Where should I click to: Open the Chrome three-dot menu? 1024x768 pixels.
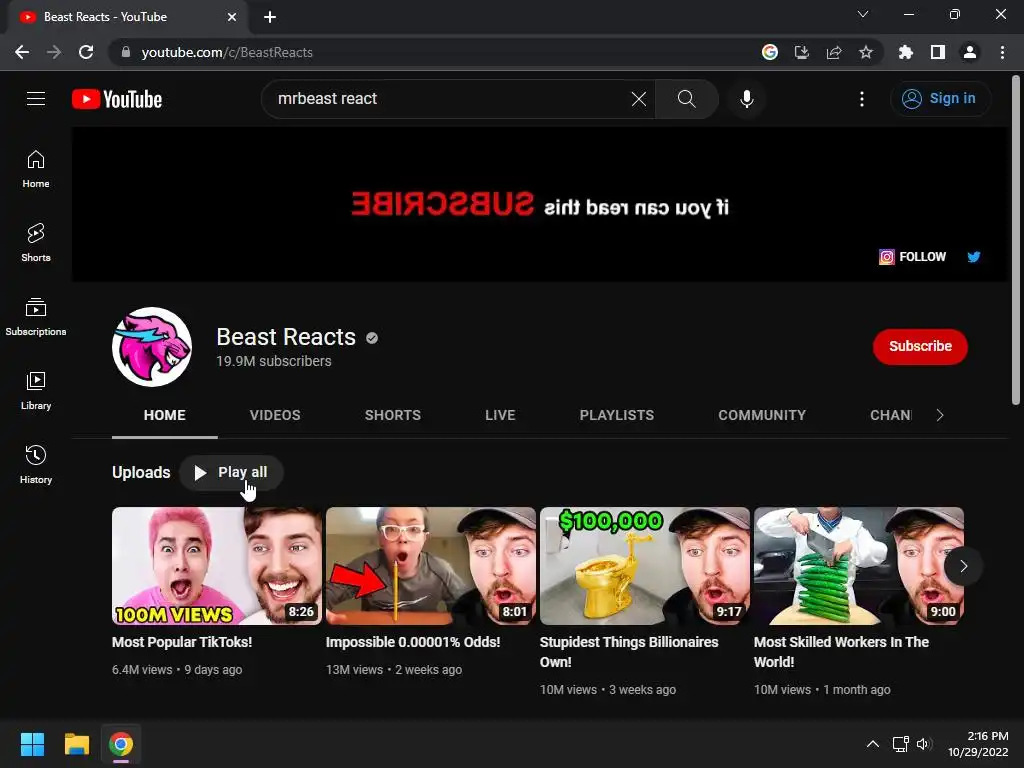[x=1002, y=52]
